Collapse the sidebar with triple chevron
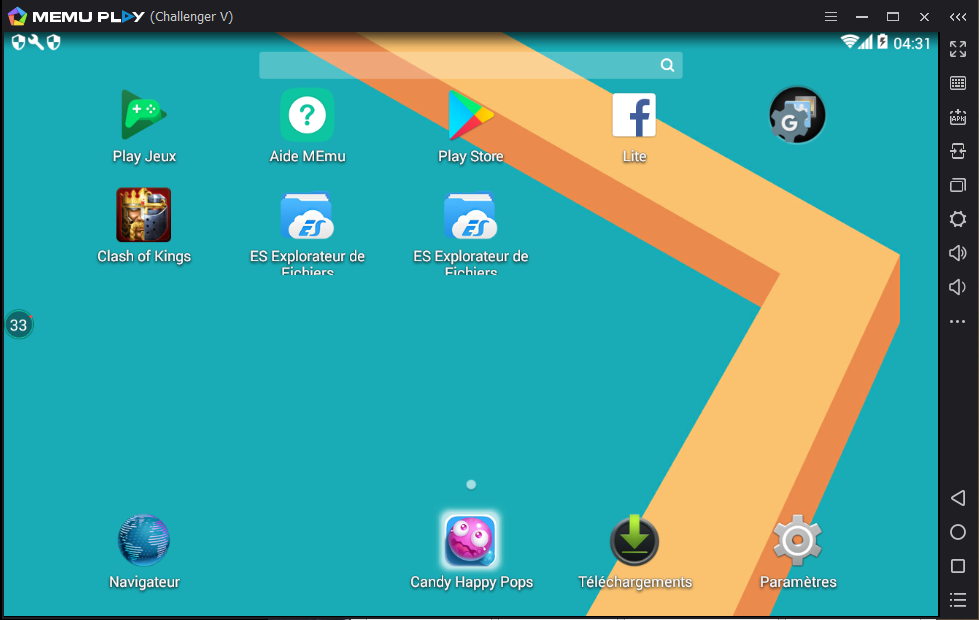Viewport: 979px width, 620px height. (x=958, y=17)
